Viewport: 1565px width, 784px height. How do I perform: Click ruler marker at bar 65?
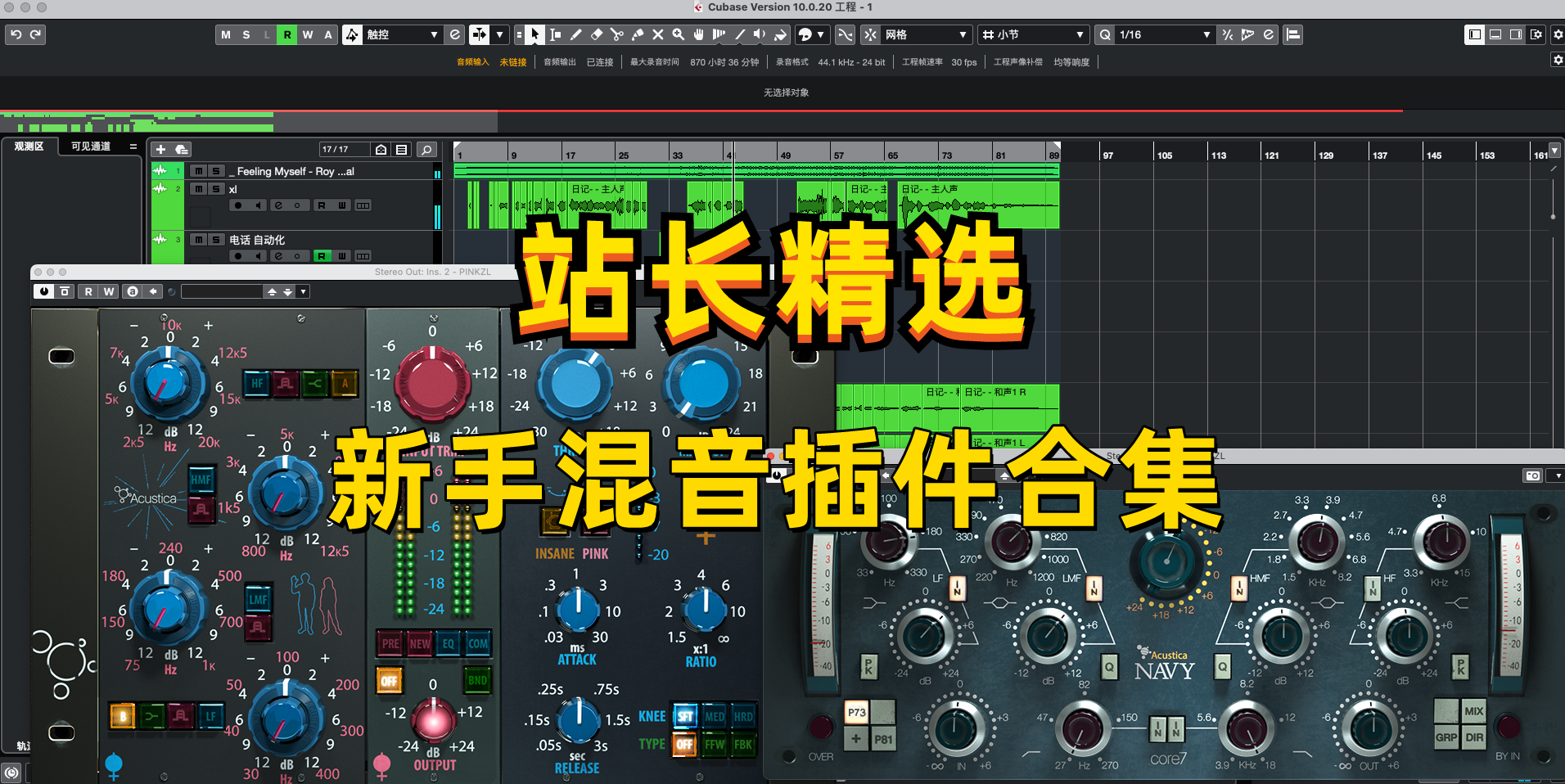pyautogui.click(x=893, y=155)
